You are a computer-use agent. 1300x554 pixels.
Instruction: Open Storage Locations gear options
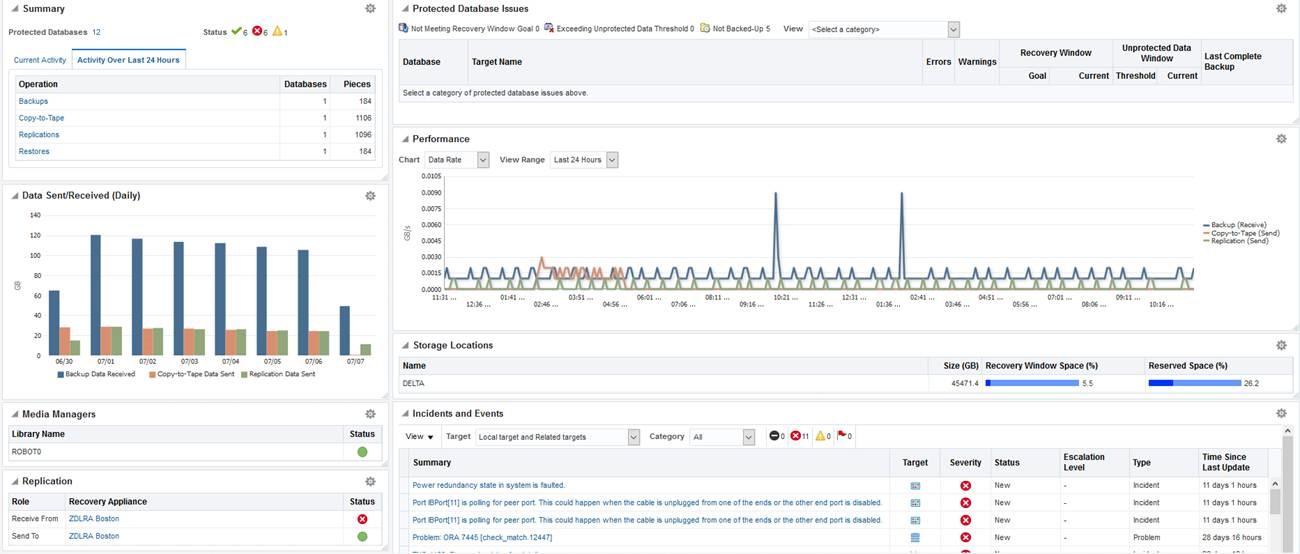tap(1281, 345)
